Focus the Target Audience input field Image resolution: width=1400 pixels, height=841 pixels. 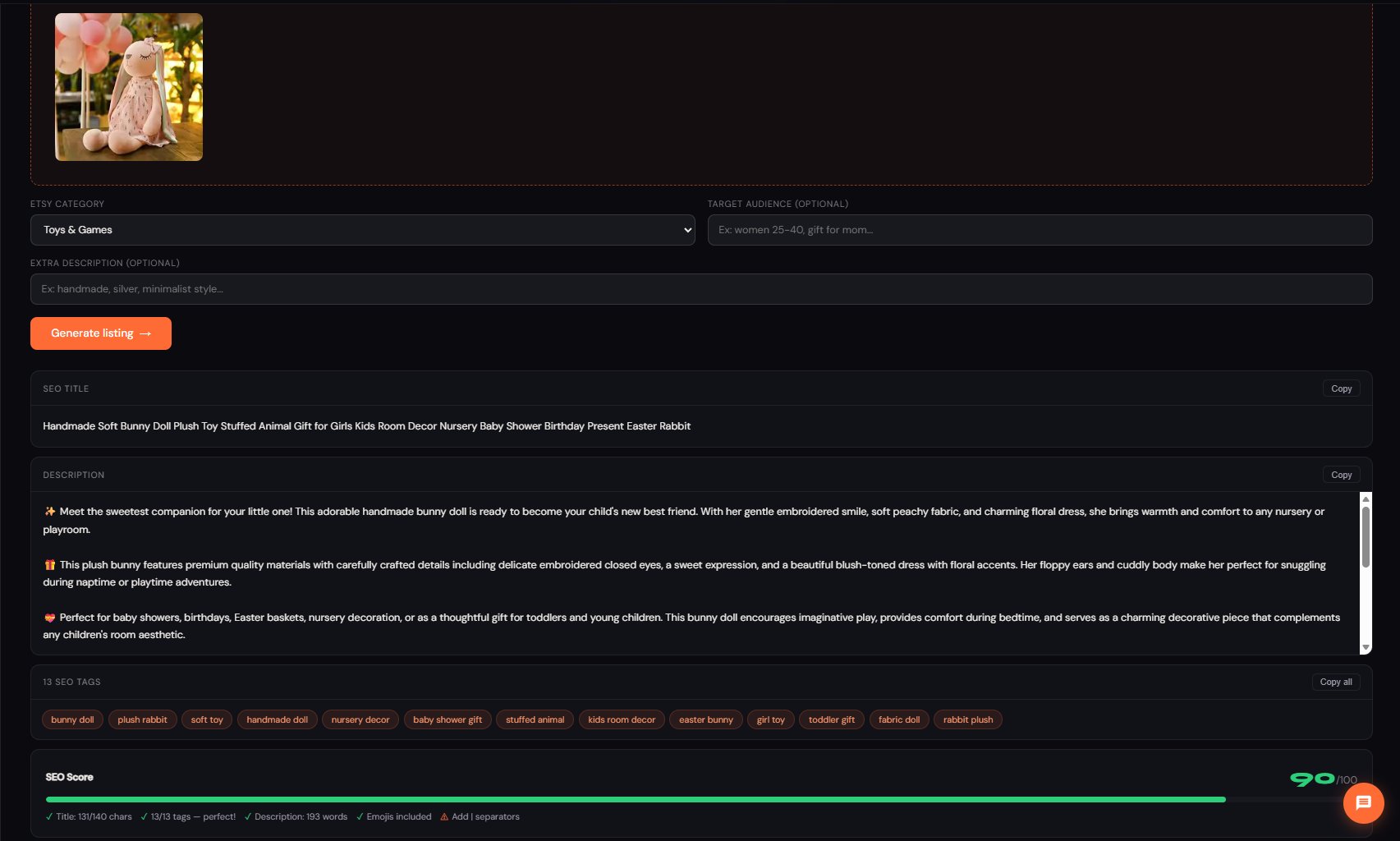tap(1040, 230)
